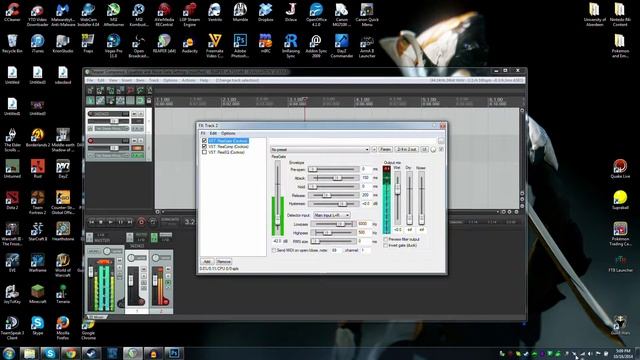Click the UI button in FX window
Image resolution: width=640 pixels, height=360 pixels.
424,149
